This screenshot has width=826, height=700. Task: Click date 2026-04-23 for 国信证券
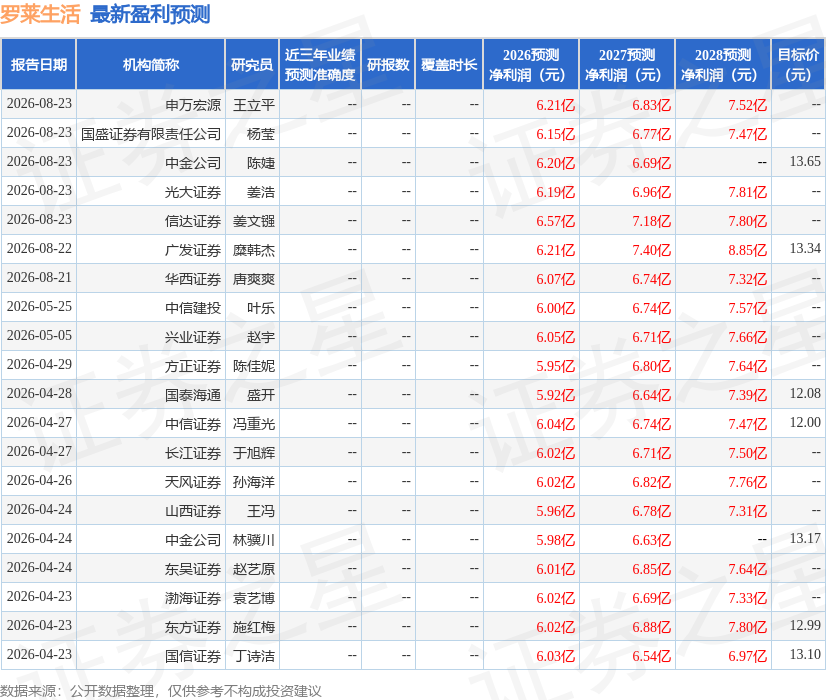[40, 654]
